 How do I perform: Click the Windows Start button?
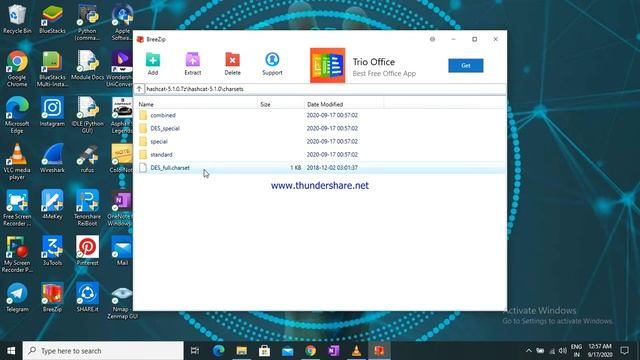[x=11, y=351]
